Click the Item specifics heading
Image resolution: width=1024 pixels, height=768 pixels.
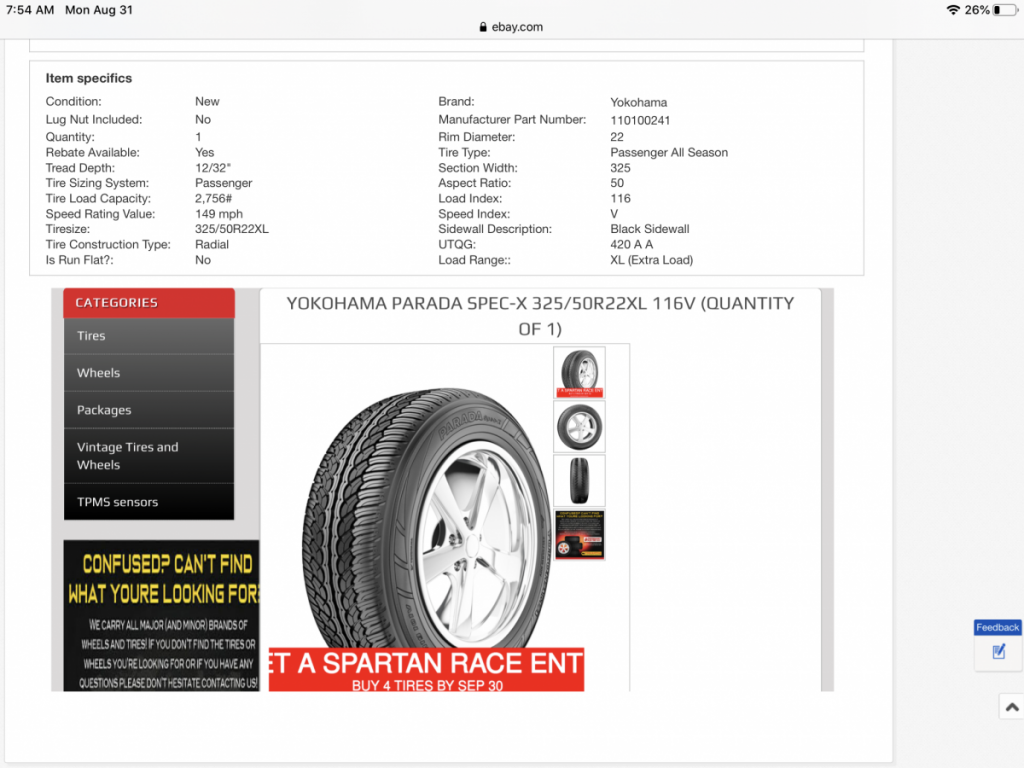(89, 78)
